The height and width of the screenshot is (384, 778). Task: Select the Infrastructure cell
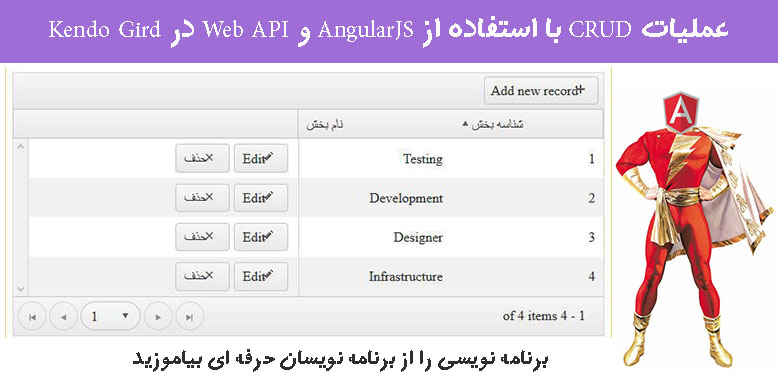405,276
